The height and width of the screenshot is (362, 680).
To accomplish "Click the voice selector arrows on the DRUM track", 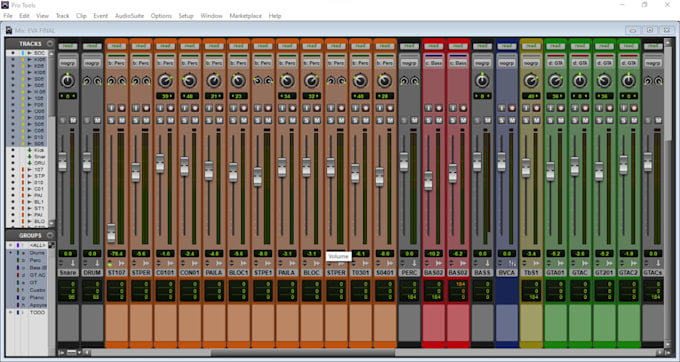I will [x=85, y=263].
